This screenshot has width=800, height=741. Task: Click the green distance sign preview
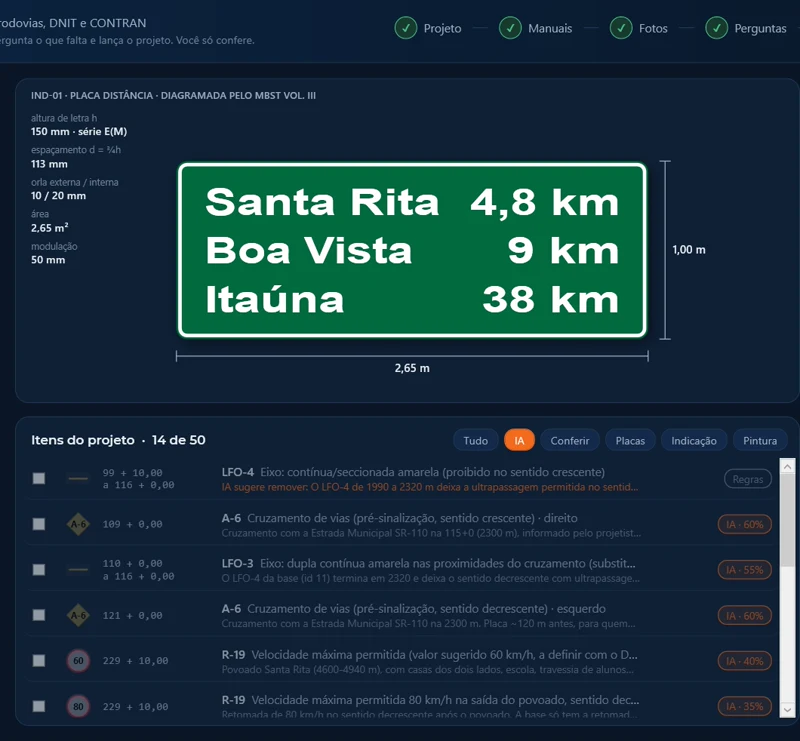(412, 250)
